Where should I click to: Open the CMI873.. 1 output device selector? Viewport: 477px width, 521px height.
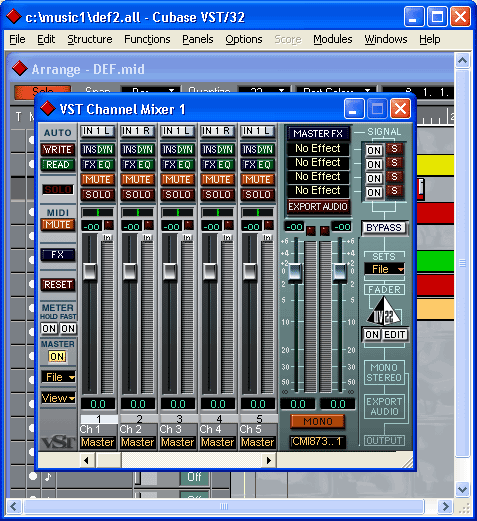[317, 442]
